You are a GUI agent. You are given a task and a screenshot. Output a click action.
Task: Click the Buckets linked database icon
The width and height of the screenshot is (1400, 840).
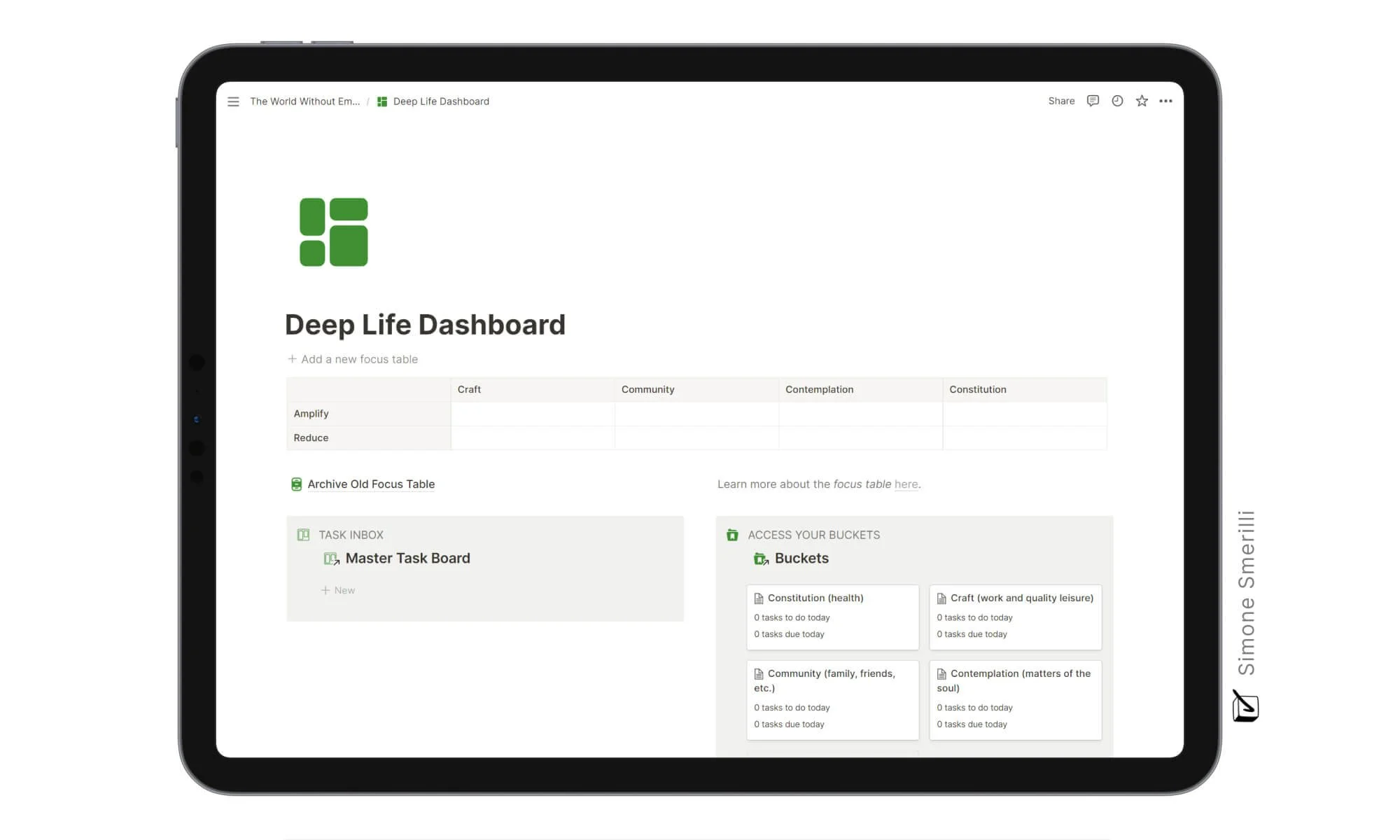point(761,559)
